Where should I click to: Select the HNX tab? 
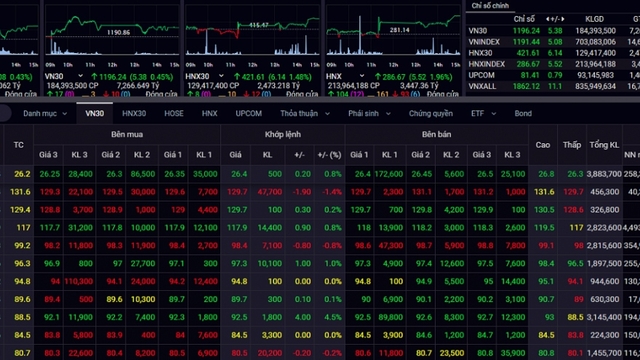coord(209,113)
